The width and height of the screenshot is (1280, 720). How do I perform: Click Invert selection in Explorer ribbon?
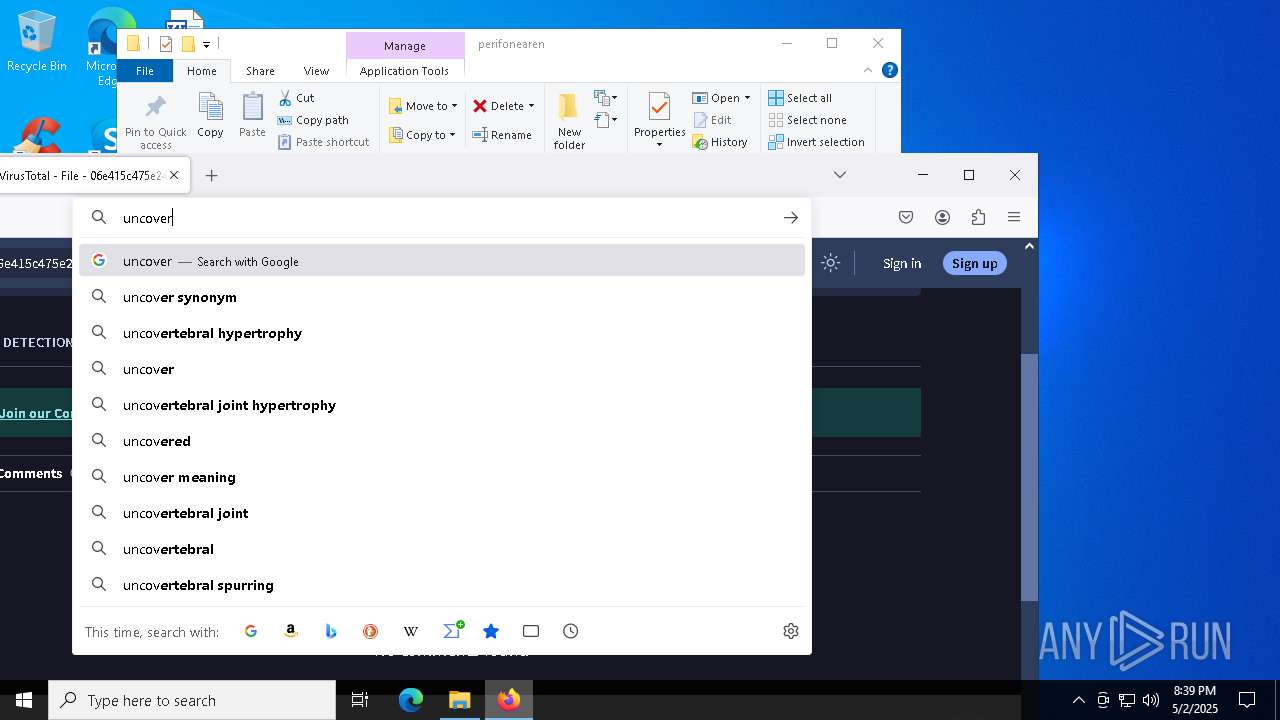(816, 142)
